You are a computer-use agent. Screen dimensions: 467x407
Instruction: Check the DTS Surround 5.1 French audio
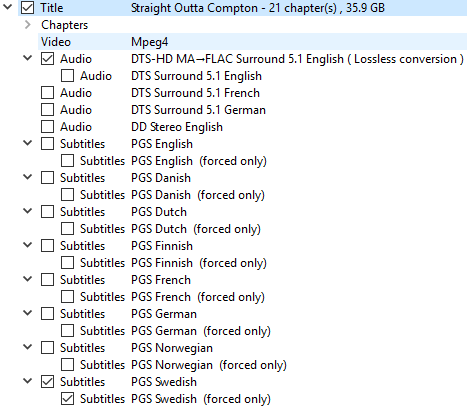pos(47,93)
